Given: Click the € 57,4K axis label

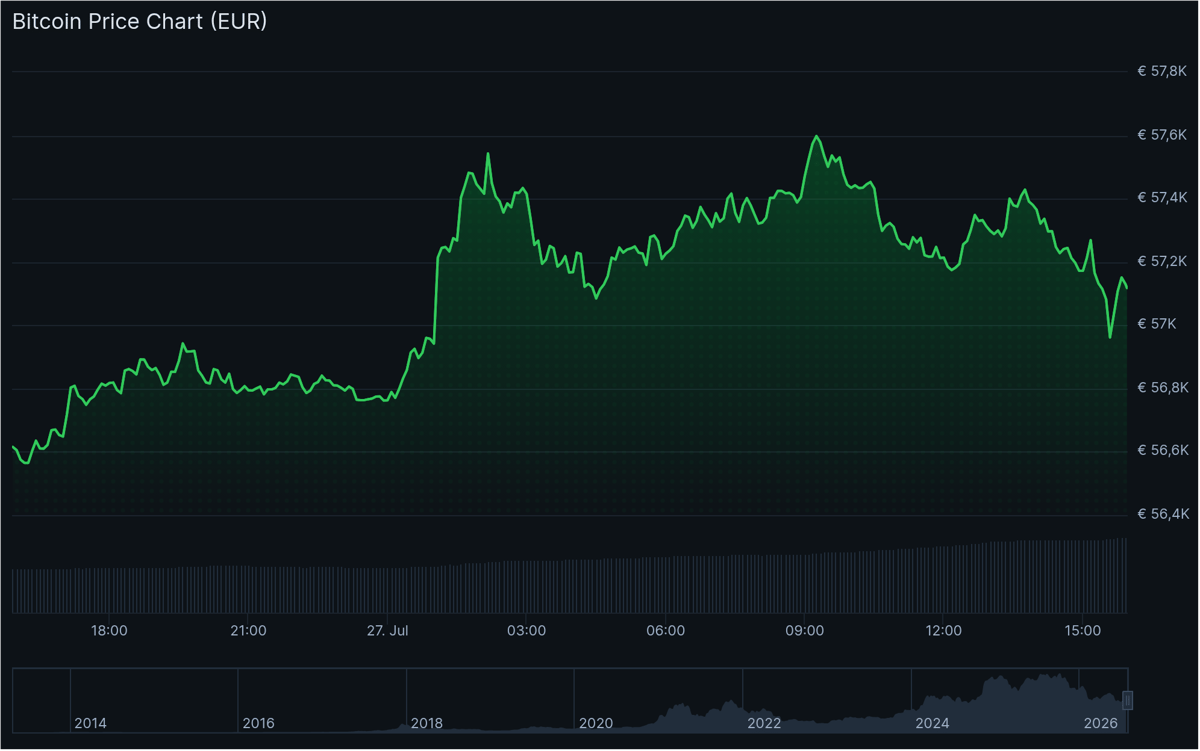Looking at the screenshot, I should point(1162,198).
